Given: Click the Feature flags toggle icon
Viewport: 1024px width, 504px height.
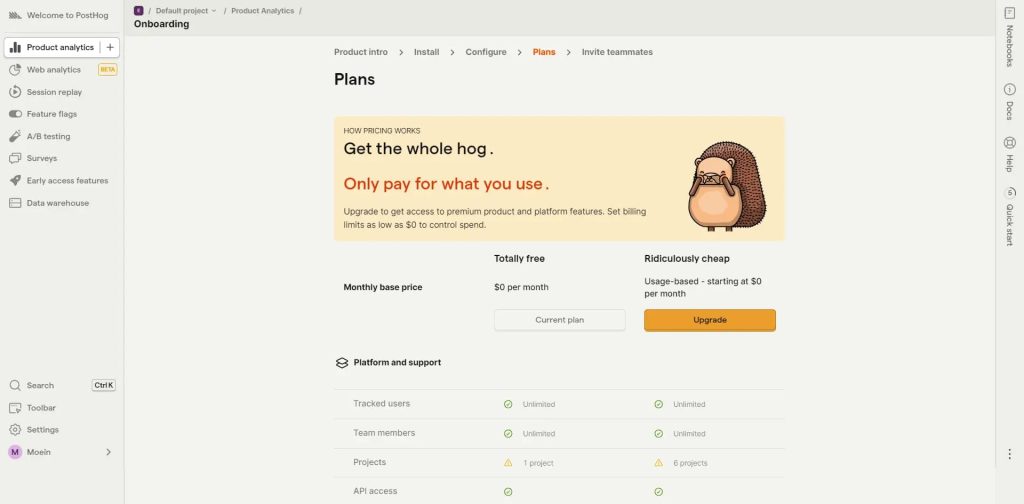Looking at the screenshot, I should click(x=15, y=114).
